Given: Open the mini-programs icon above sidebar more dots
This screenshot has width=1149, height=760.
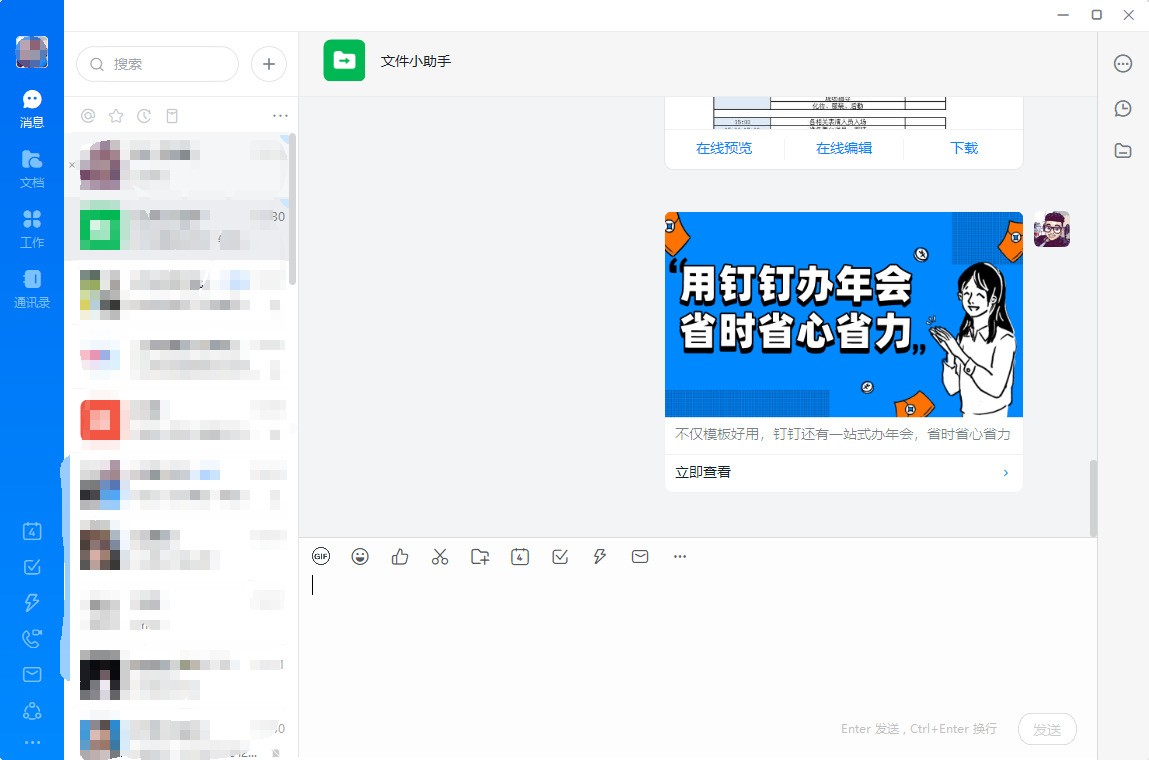Looking at the screenshot, I should point(32,711).
